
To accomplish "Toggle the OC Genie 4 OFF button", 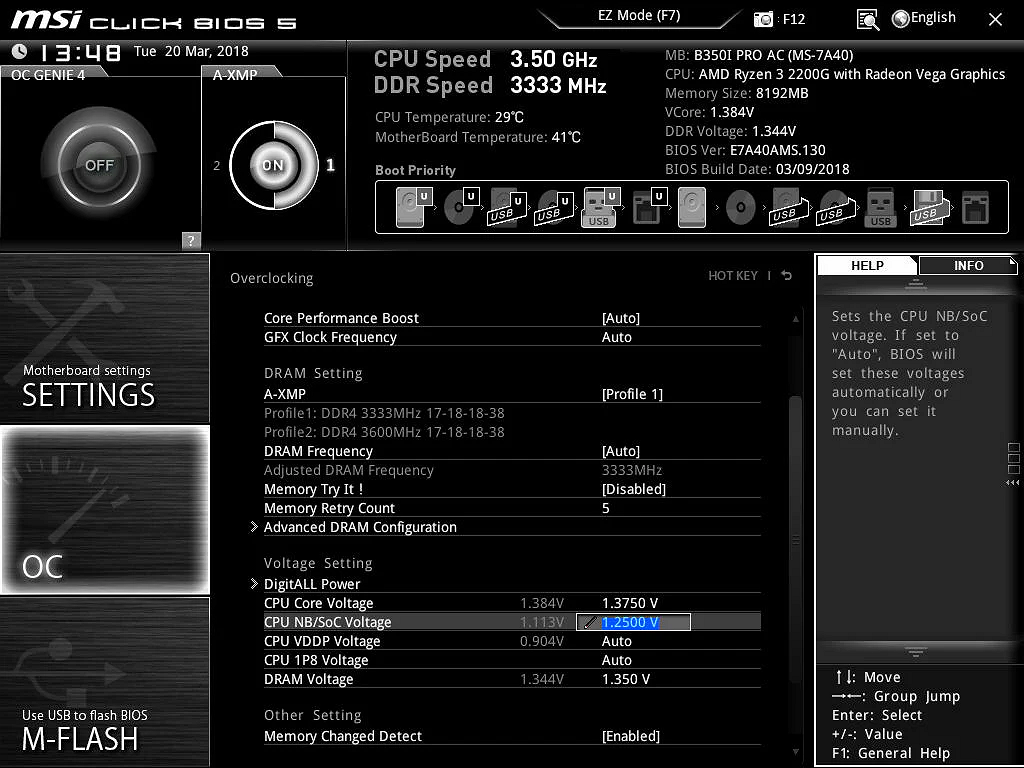I will point(99,165).
